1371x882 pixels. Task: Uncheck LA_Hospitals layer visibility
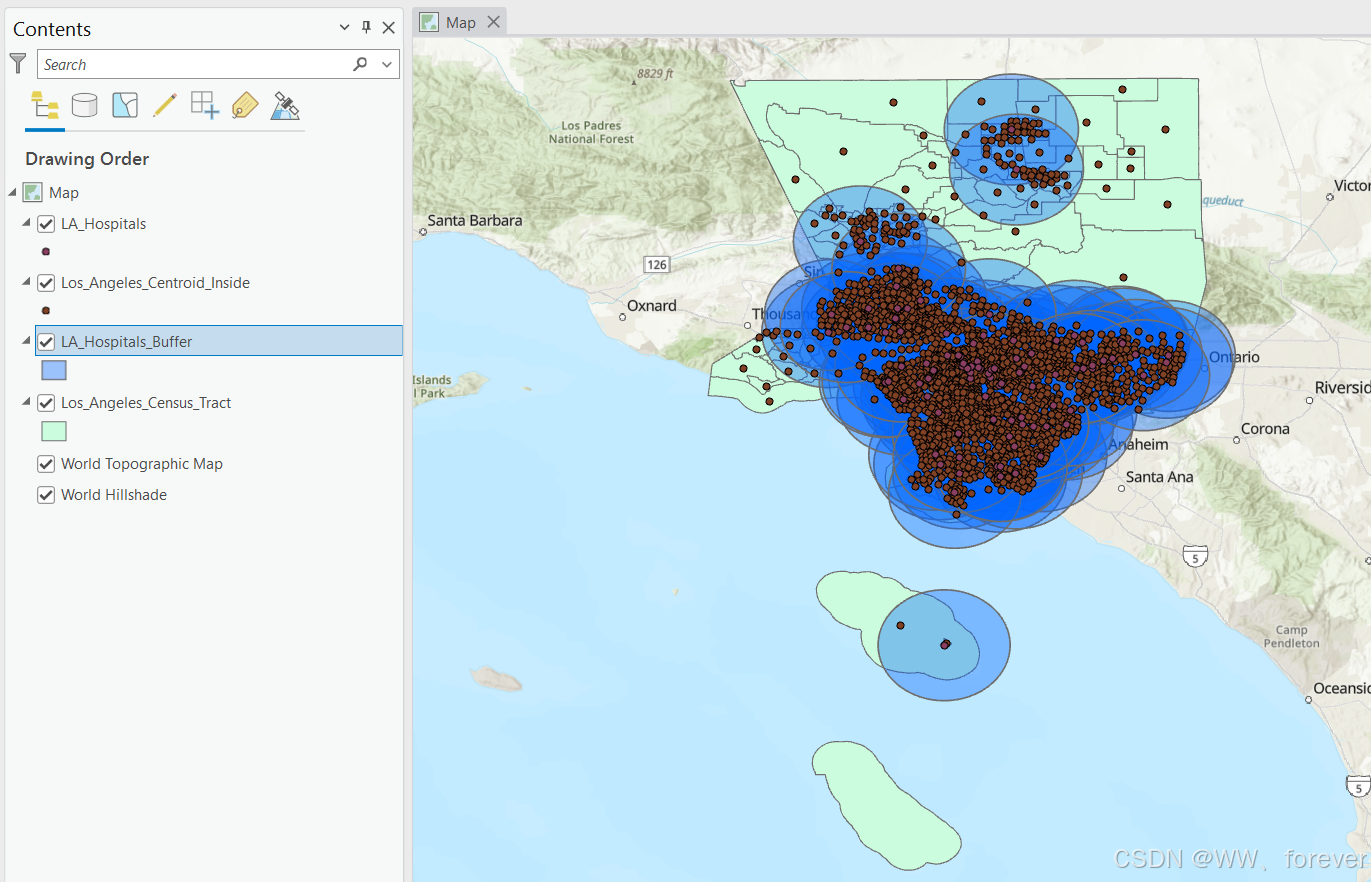pos(45,223)
